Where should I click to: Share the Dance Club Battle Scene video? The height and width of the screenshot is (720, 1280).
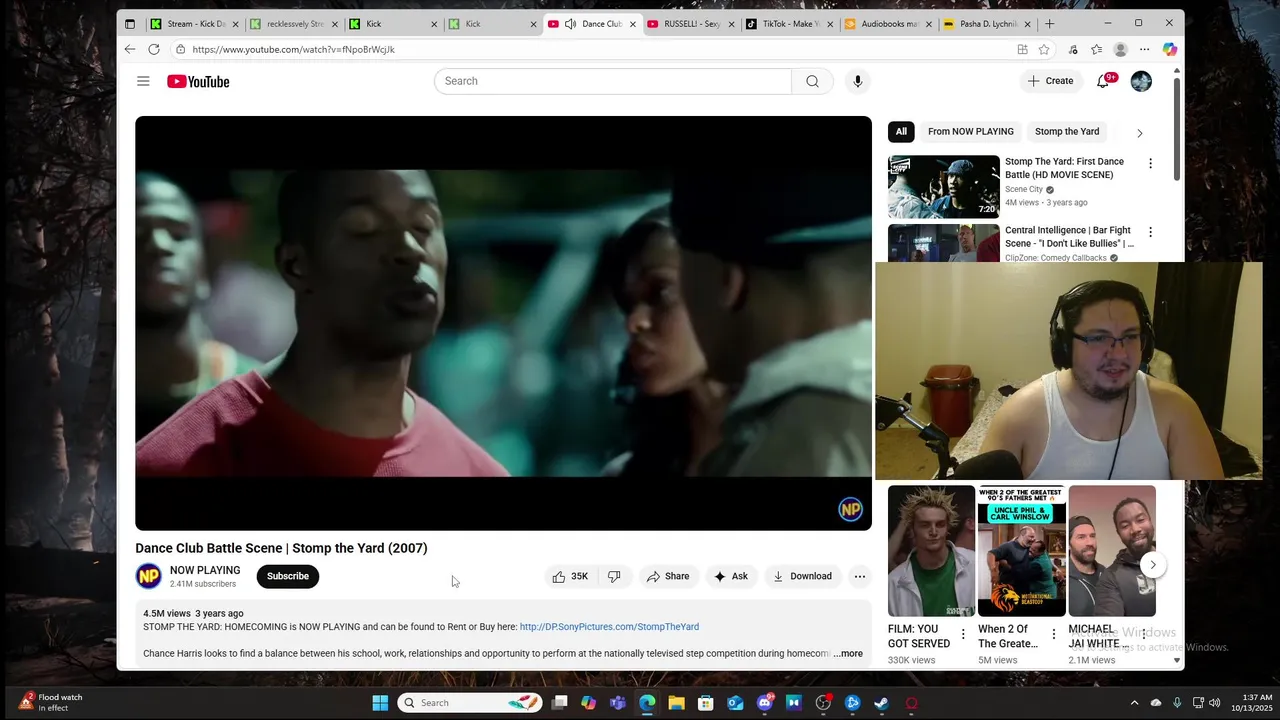pyautogui.click(x=668, y=576)
